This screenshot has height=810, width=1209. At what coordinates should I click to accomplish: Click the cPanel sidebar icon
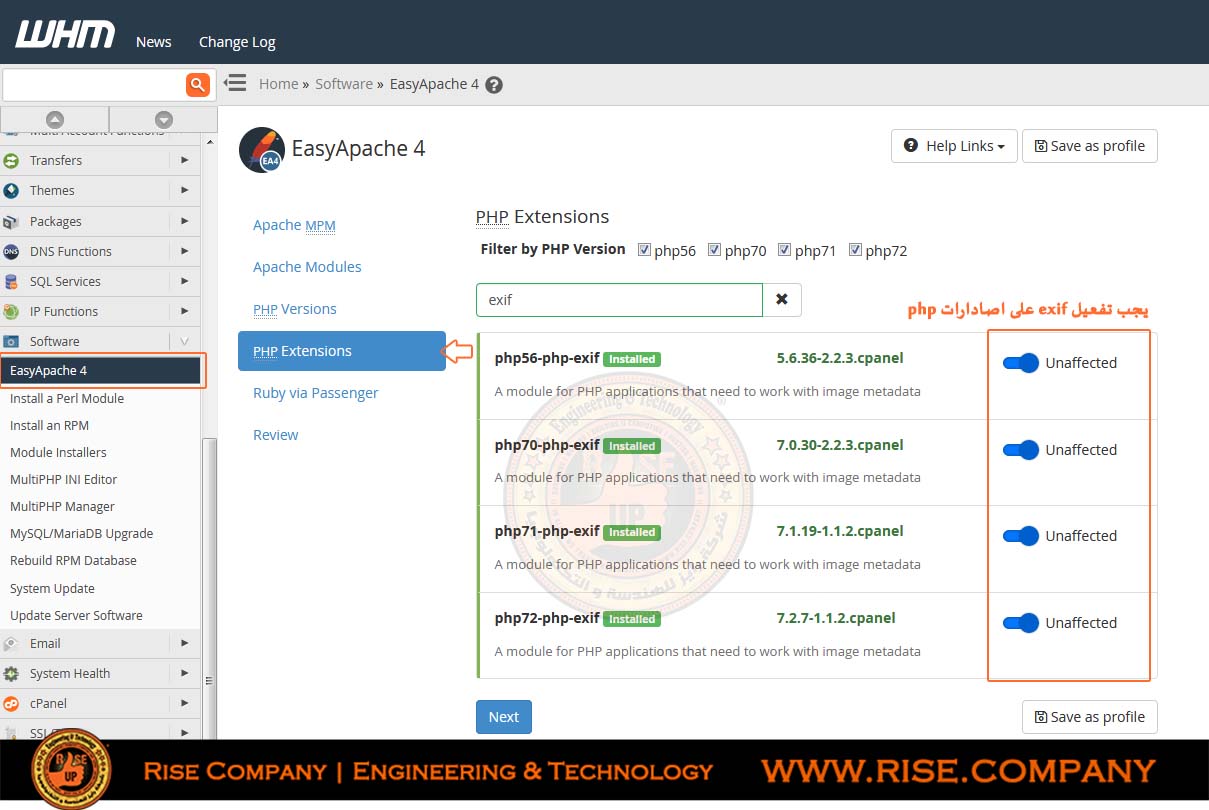pyautogui.click(x=12, y=703)
